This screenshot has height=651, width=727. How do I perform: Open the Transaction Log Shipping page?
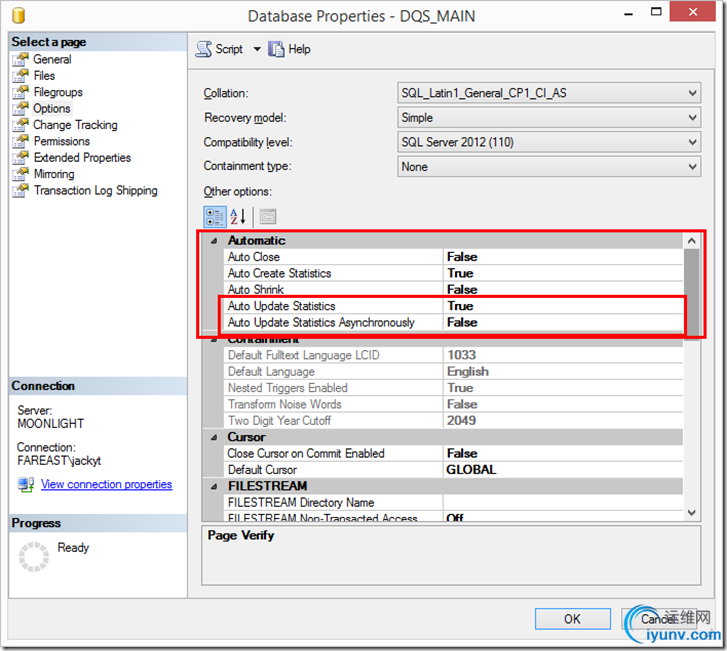(x=96, y=191)
